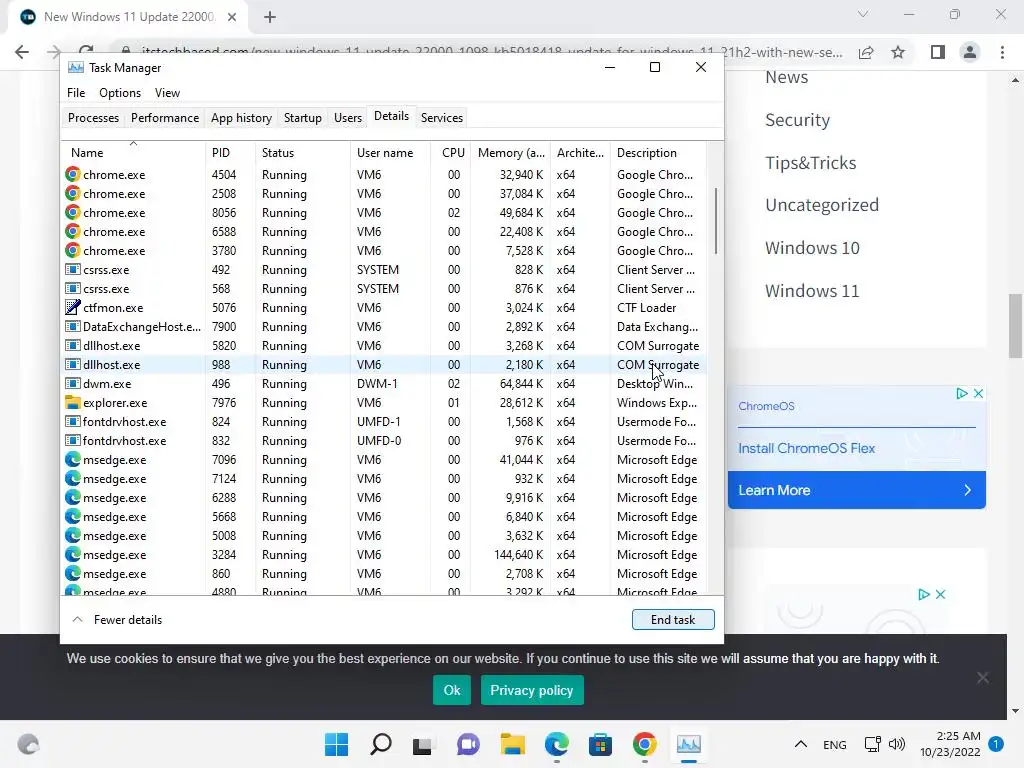Click the Chrome back arrow
Viewport: 1024px width, 768px height.
[22, 52]
